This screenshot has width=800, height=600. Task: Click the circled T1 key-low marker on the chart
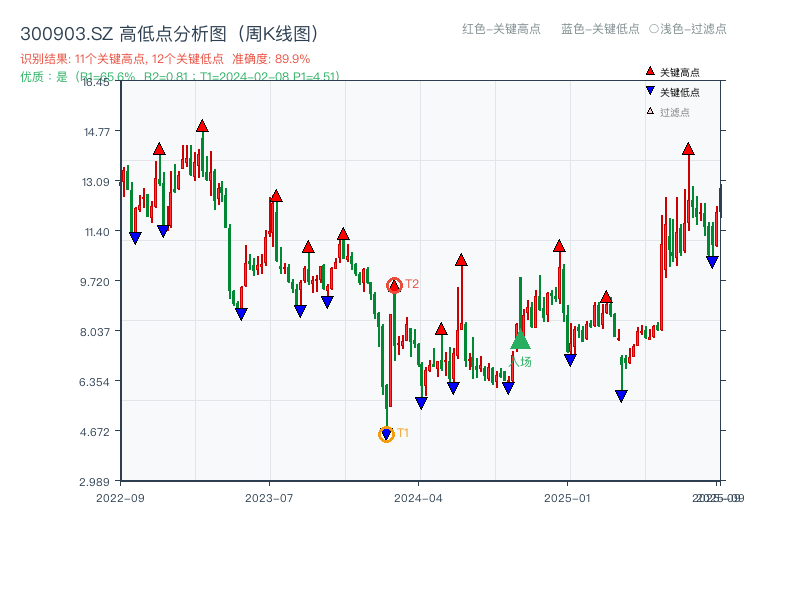[385, 433]
